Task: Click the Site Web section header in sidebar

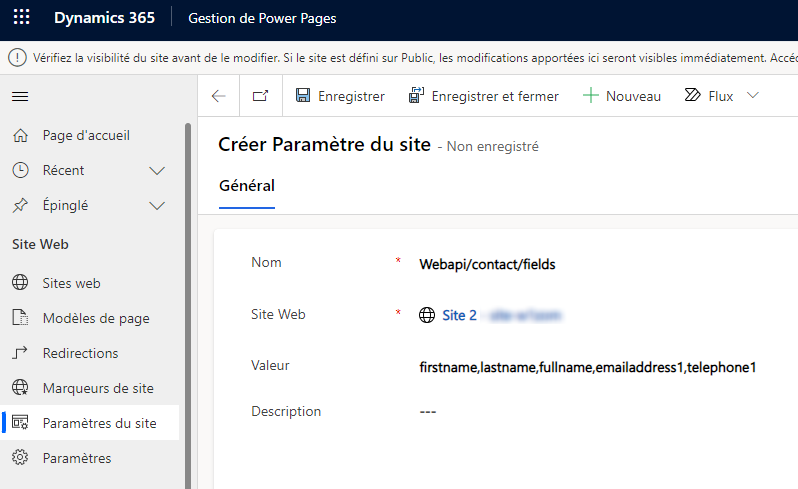Action: click(40, 244)
